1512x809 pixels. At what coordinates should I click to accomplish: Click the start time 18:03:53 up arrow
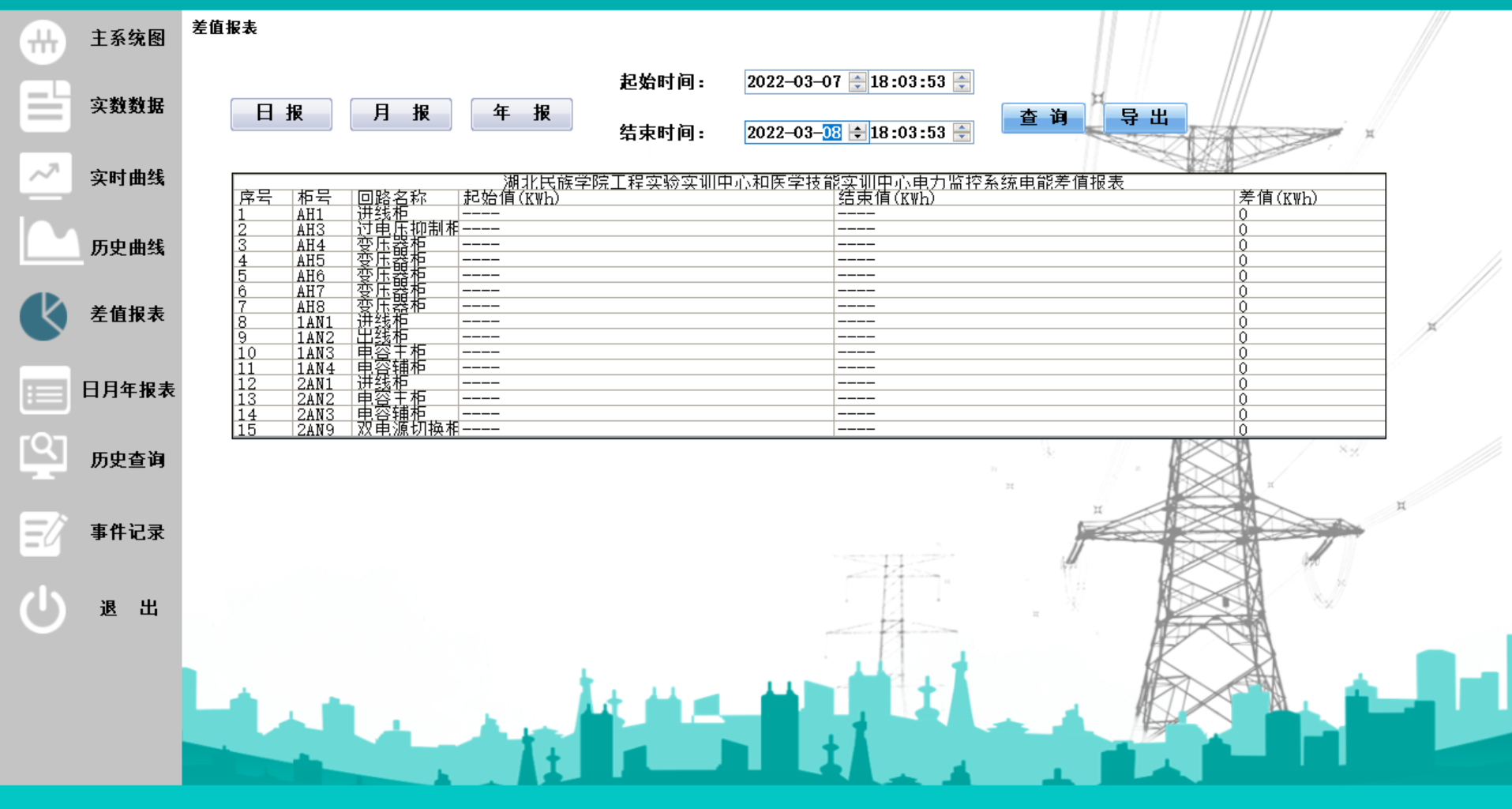[960, 77]
